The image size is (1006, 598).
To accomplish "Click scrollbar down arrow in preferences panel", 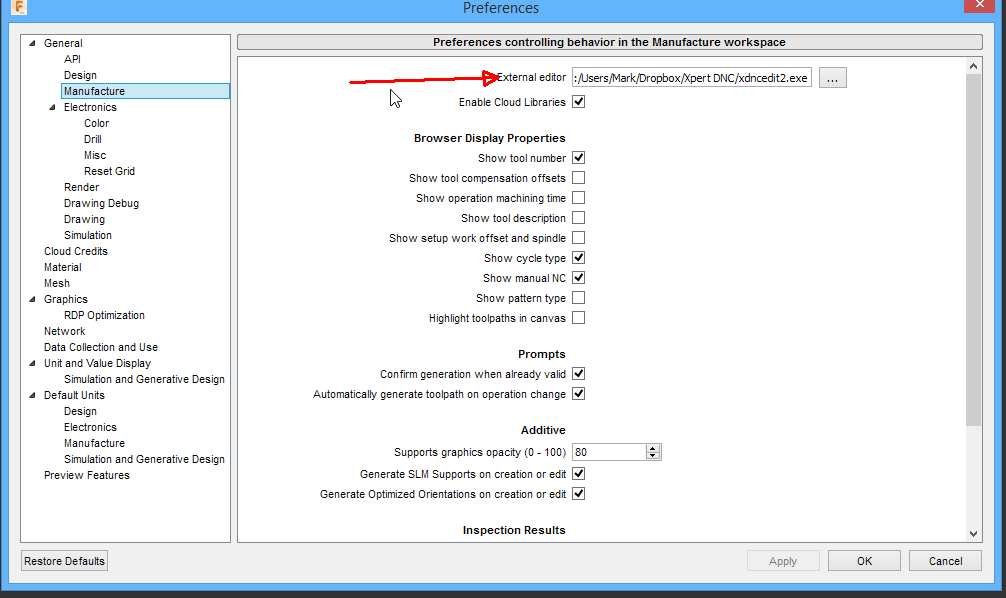I will pyautogui.click(x=973, y=534).
